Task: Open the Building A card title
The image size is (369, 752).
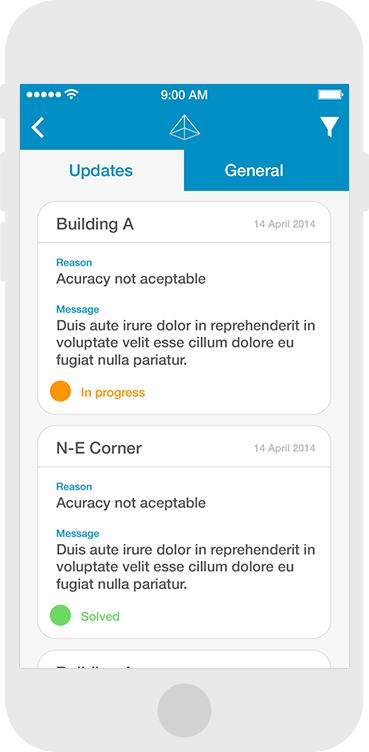Action: point(95,224)
